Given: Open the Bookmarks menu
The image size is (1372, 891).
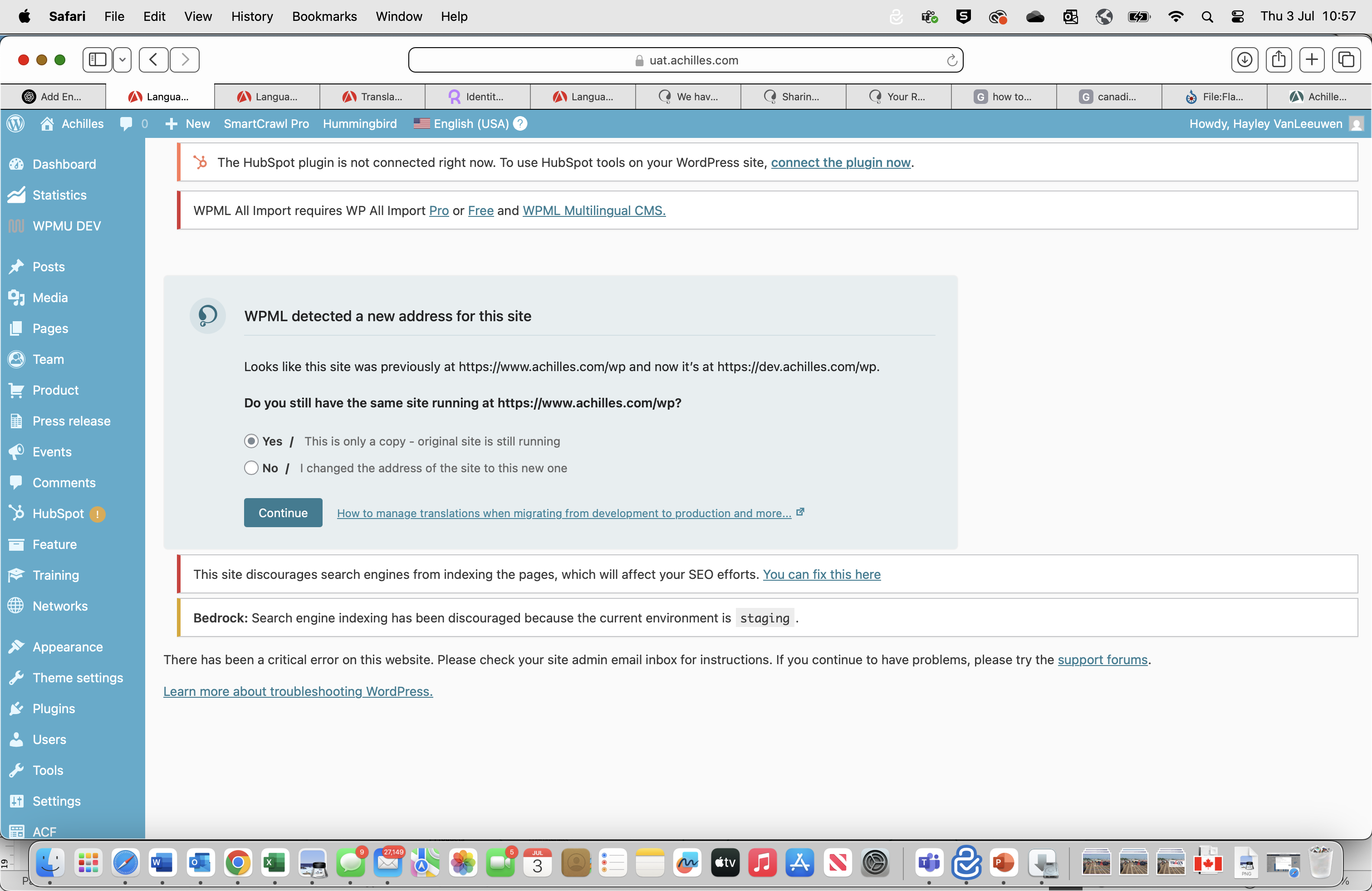Looking at the screenshot, I should [324, 16].
